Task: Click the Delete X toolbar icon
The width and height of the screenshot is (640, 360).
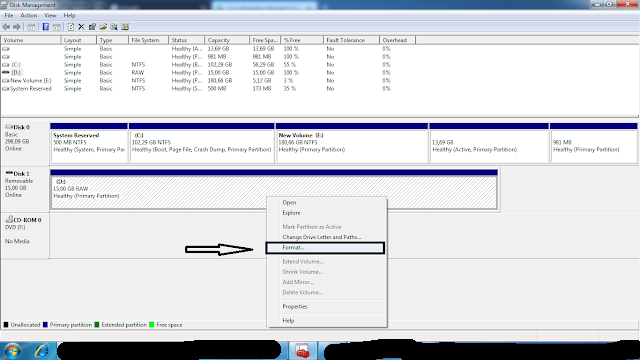Action: (x=81, y=27)
